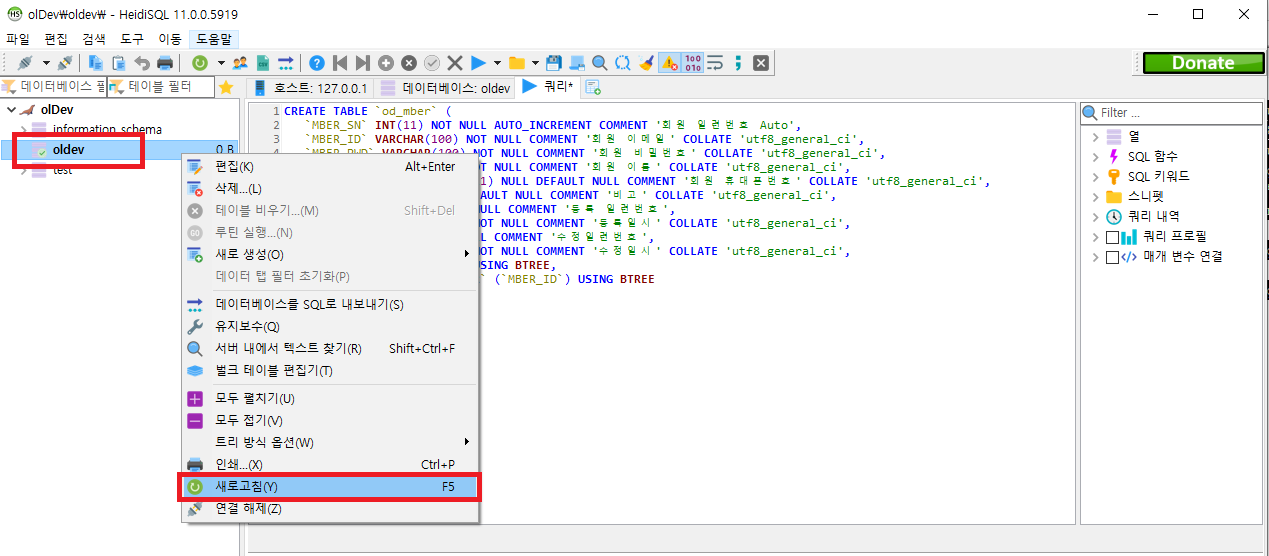This screenshot has height=556, width=1269.
Task: Go to last row icon
Action: (x=363, y=62)
